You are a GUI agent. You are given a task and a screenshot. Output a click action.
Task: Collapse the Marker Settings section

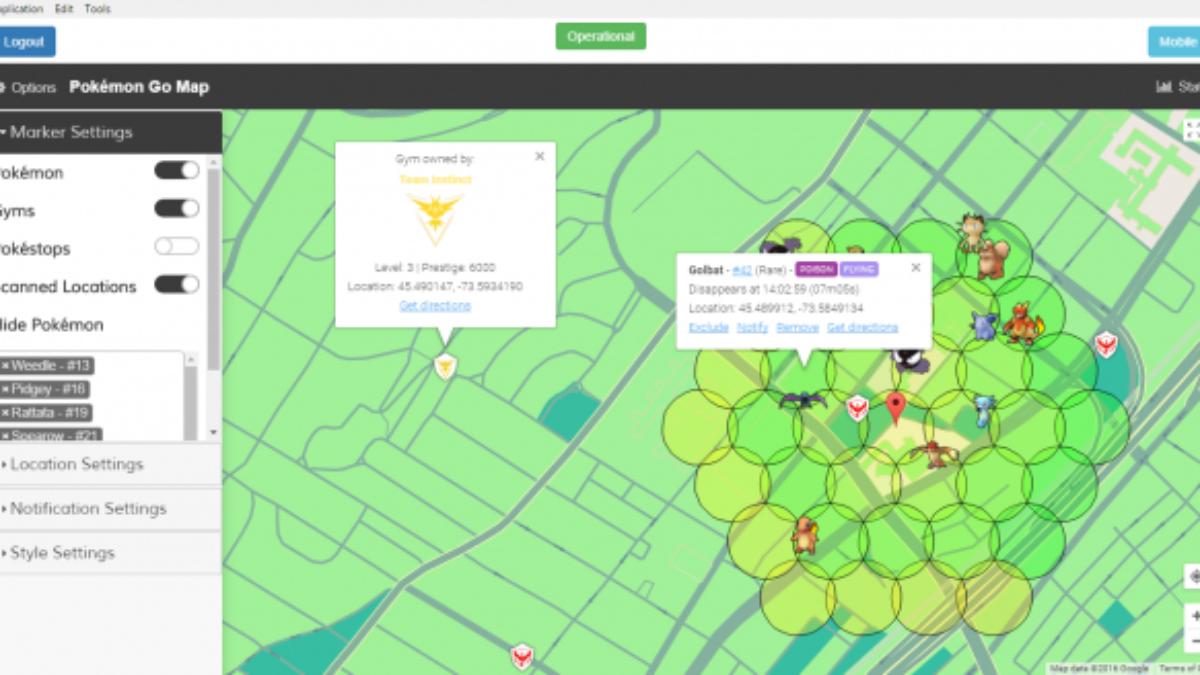point(110,132)
